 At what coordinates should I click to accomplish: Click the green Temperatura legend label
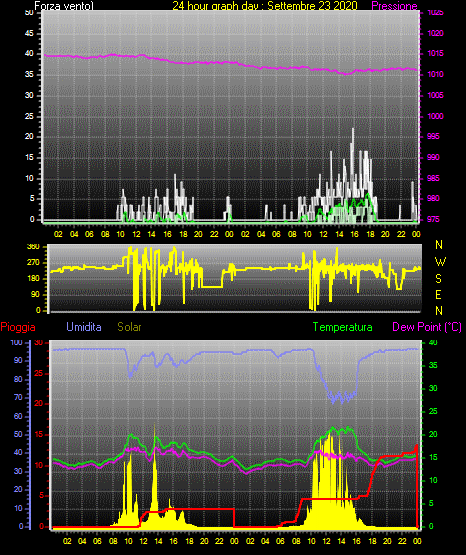tap(343, 327)
